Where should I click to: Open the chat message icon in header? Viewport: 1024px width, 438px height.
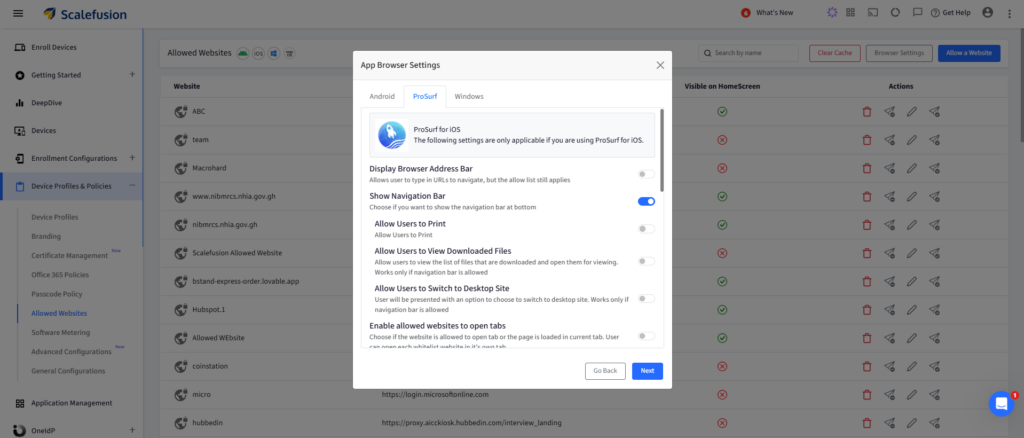[918, 12]
